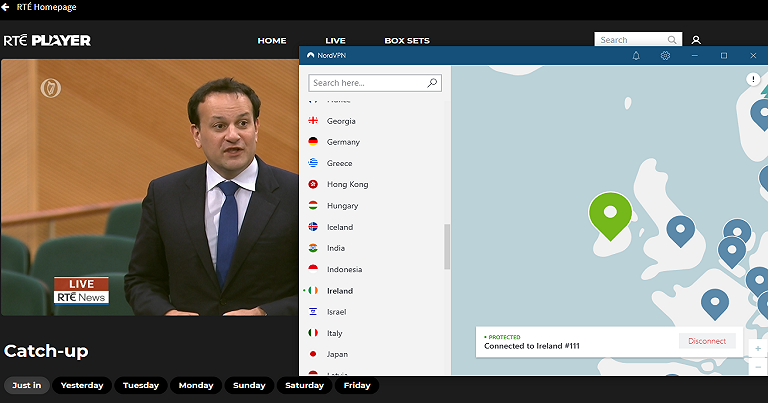768x403 pixels.
Task: Select the Saturday catch-up tab
Action: point(305,385)
